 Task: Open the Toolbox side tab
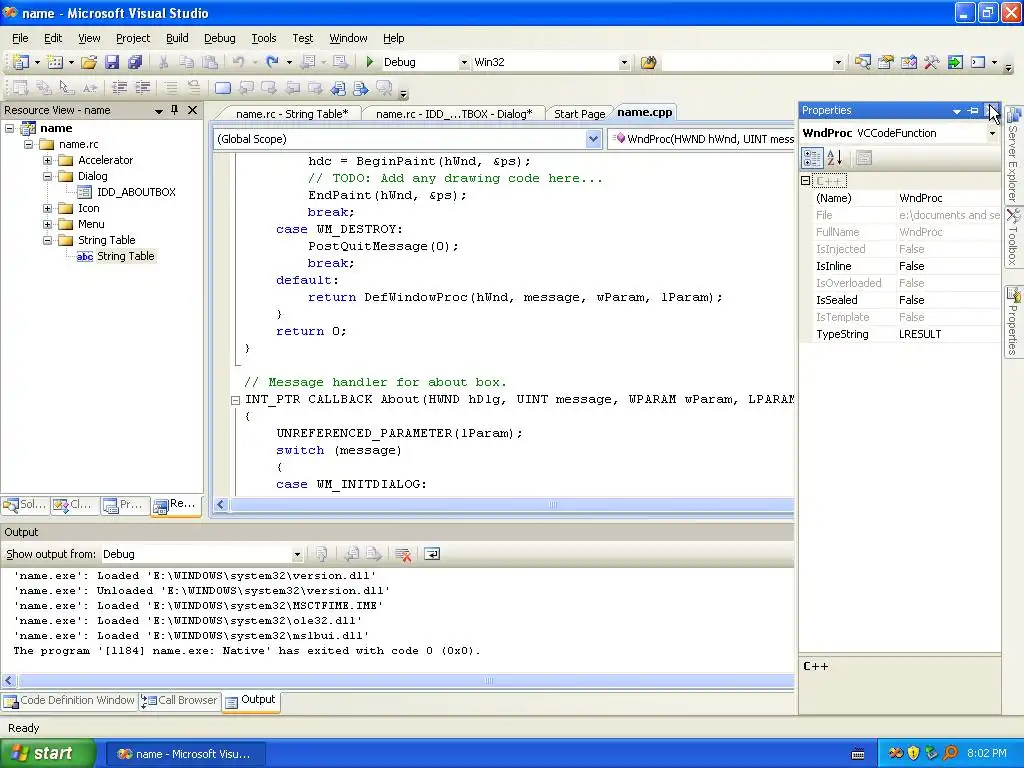point(1013,236)
